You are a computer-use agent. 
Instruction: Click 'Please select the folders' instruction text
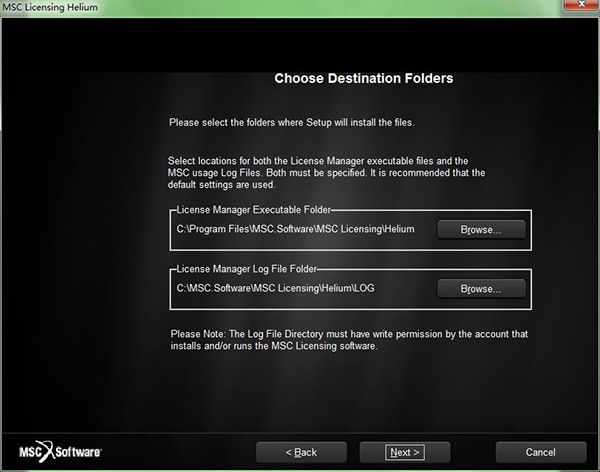[292, 122]
